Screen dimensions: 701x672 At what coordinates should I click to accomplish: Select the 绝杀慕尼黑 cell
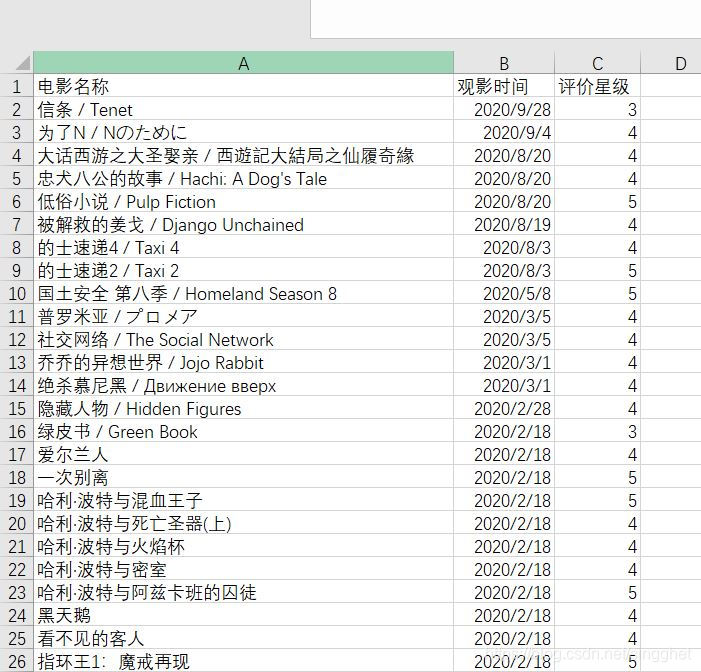coord(244,386)
